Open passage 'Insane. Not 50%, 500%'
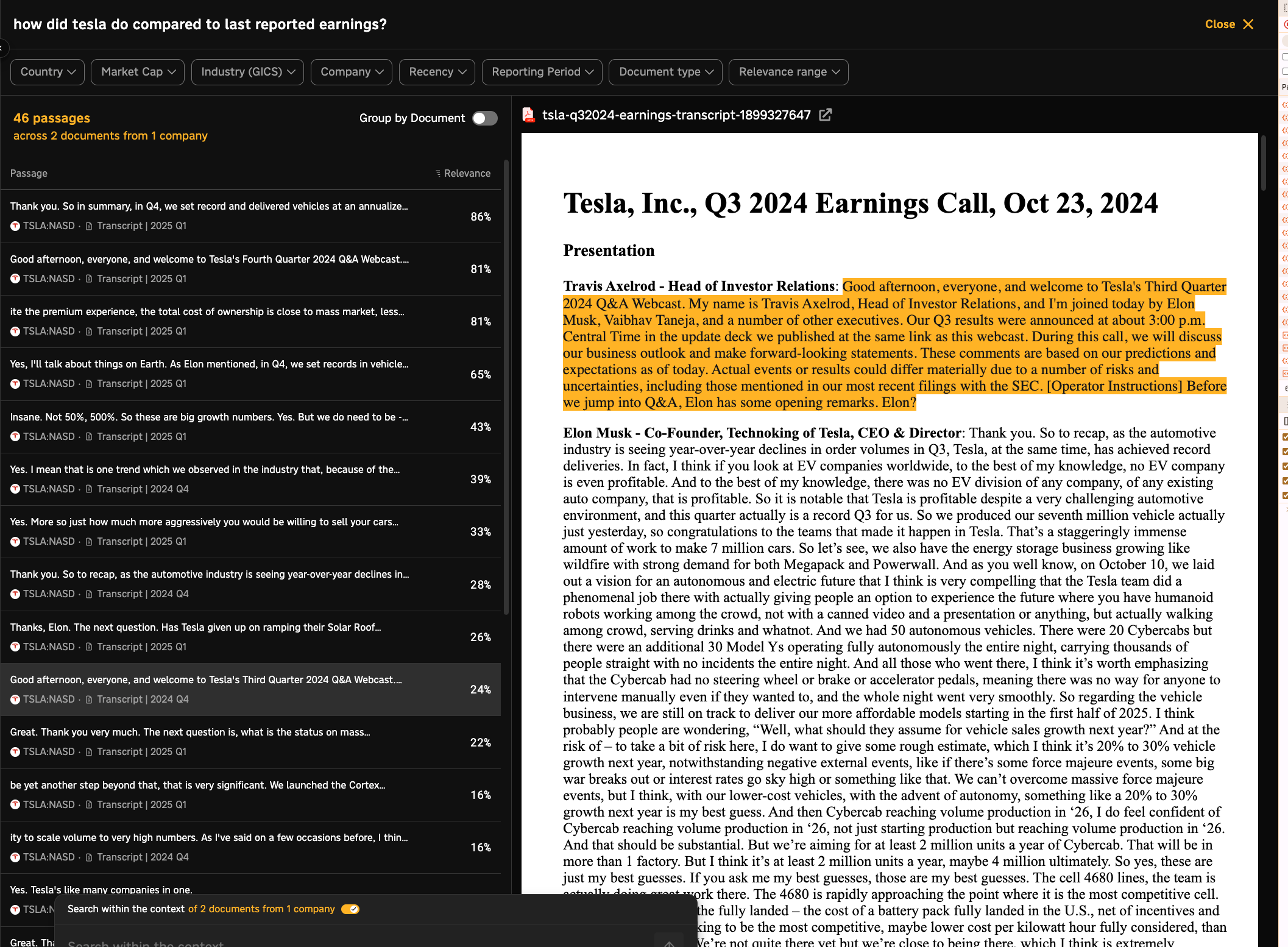The height and width of the screenshot is (947, 1288). click(x=250, y=427)
